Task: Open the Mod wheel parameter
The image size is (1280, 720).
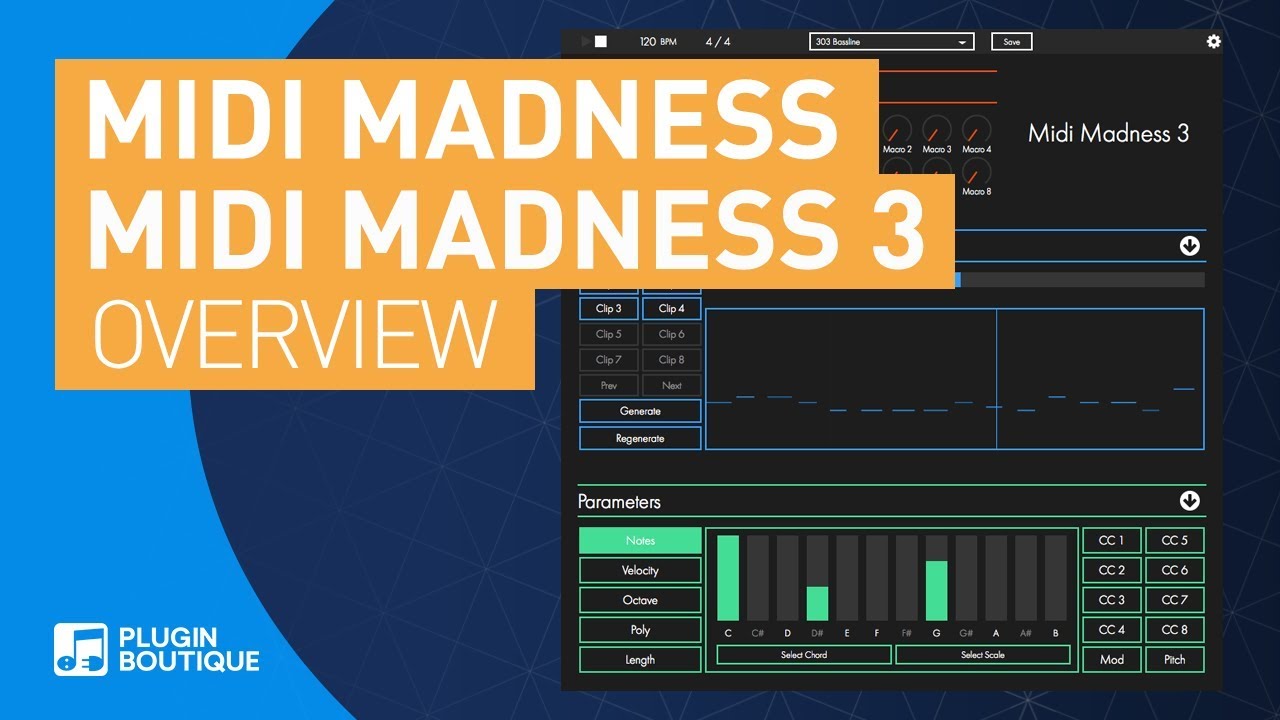Action: pyautogui.click(x=1112, y=660)
